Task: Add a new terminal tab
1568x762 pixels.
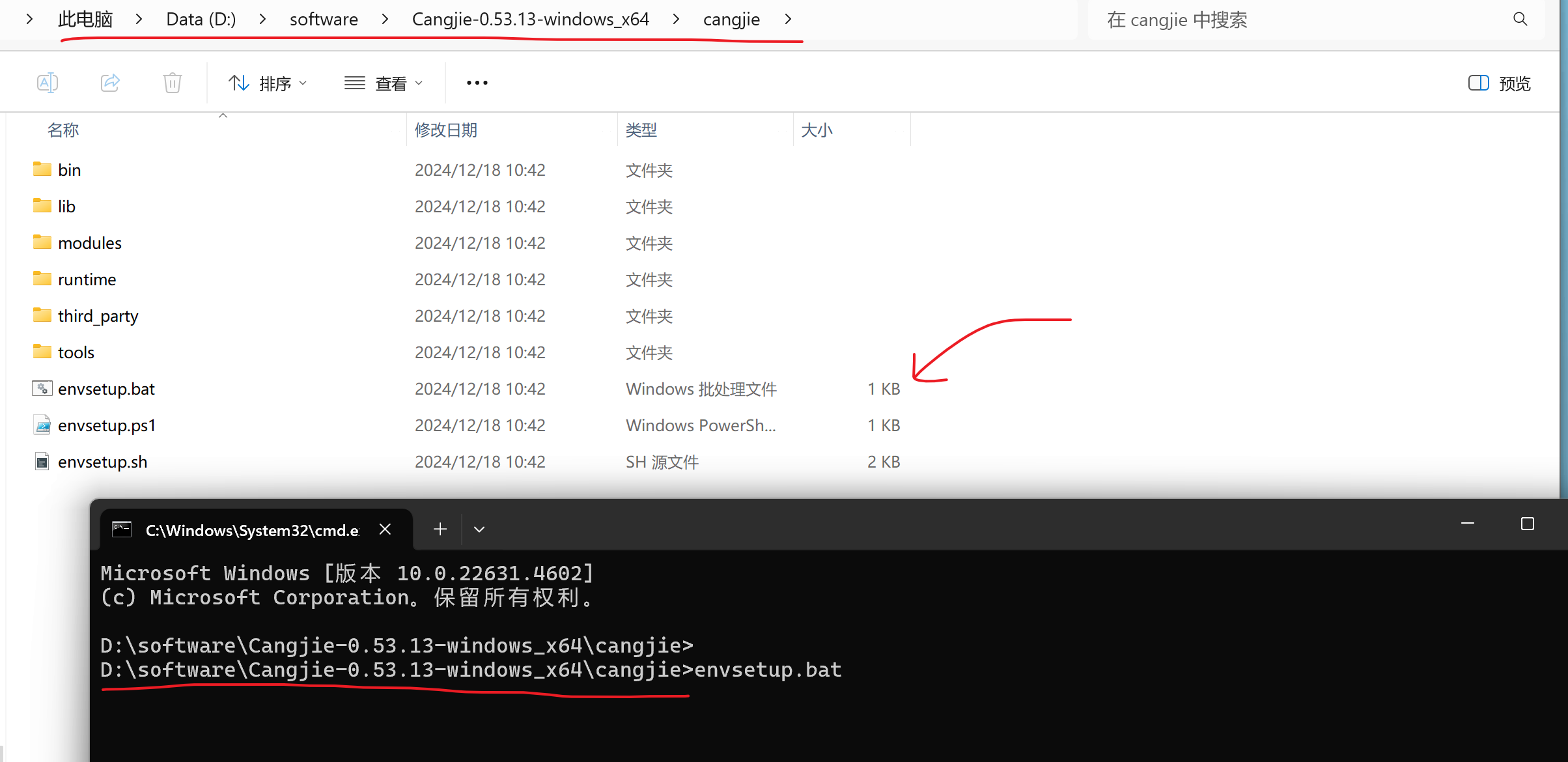Action: (x=440, y=529)
